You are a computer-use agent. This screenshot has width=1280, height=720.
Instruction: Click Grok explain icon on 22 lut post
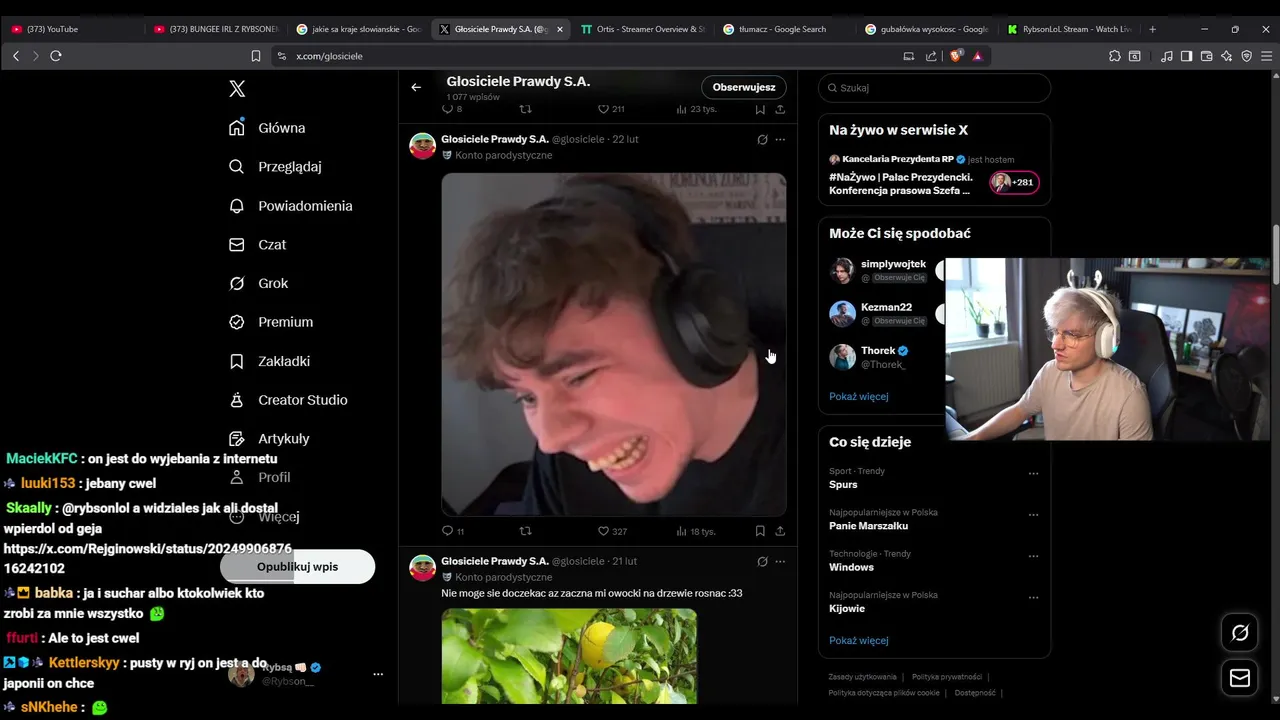(x=762, y=140)
